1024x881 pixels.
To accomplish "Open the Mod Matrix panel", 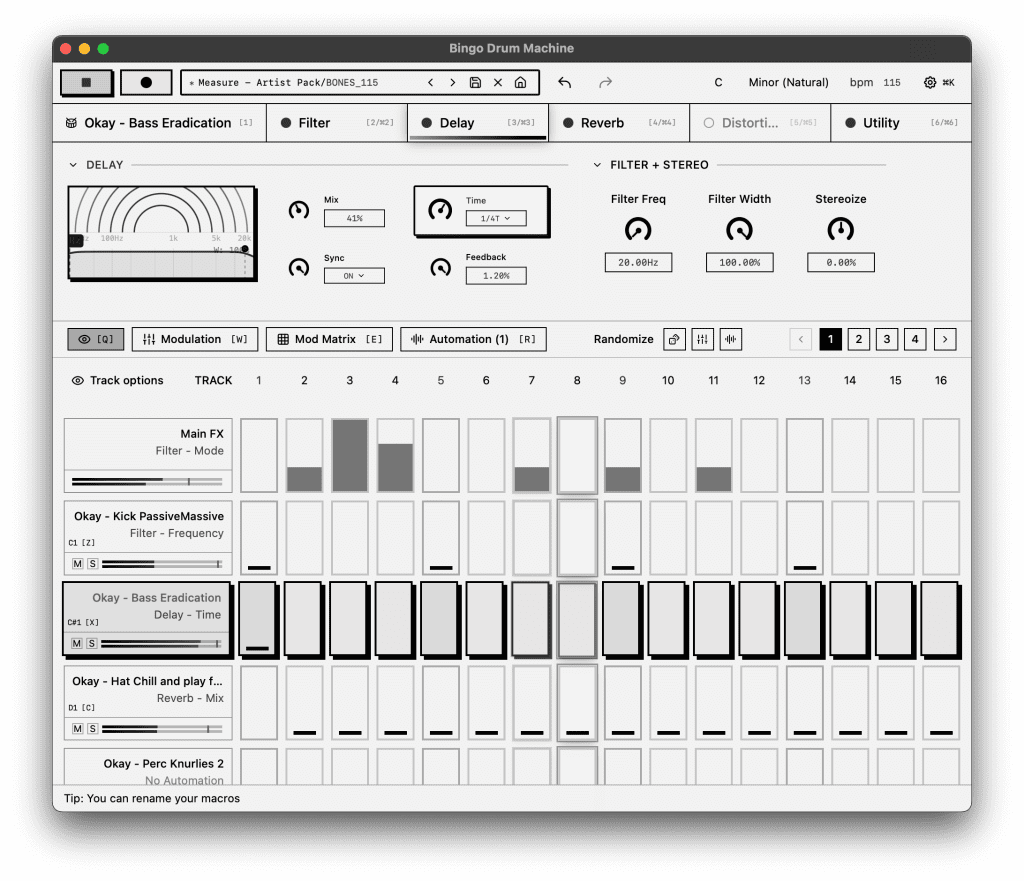I will coord(329,339).
